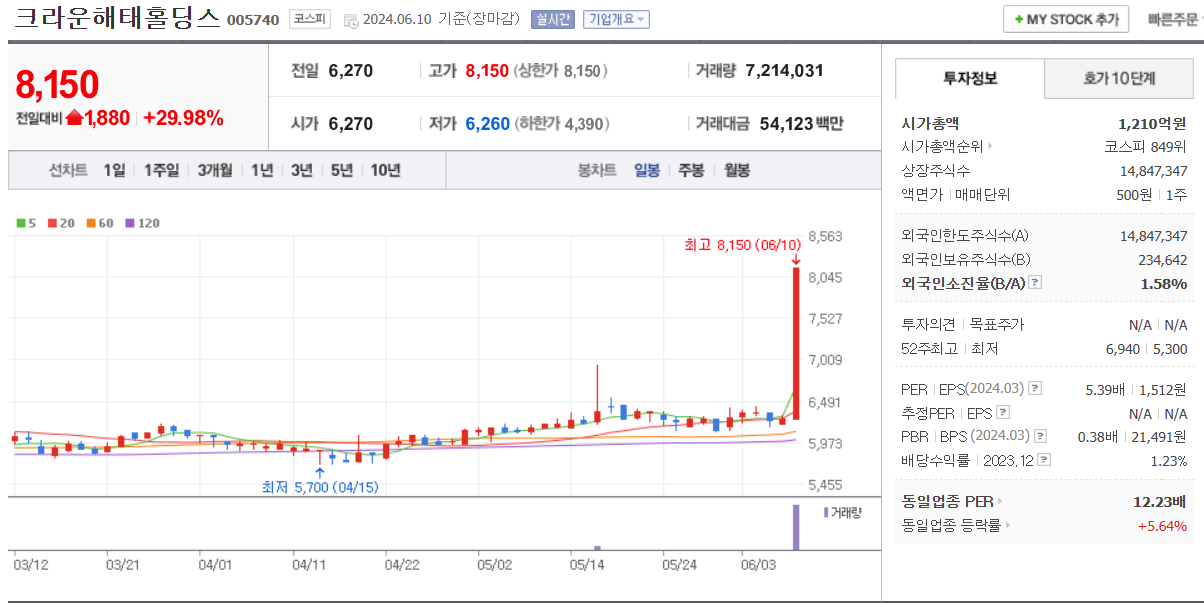Click the stock code 005740
This screenshot has height=604, width=1204.
point(253,20)
